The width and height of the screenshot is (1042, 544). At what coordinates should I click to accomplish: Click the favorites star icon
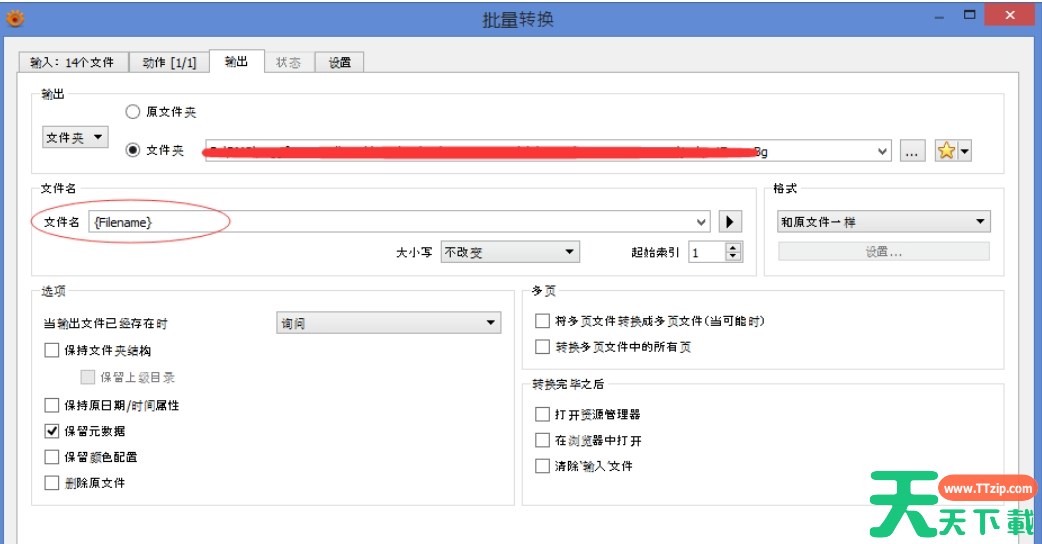tap(946, 151)
